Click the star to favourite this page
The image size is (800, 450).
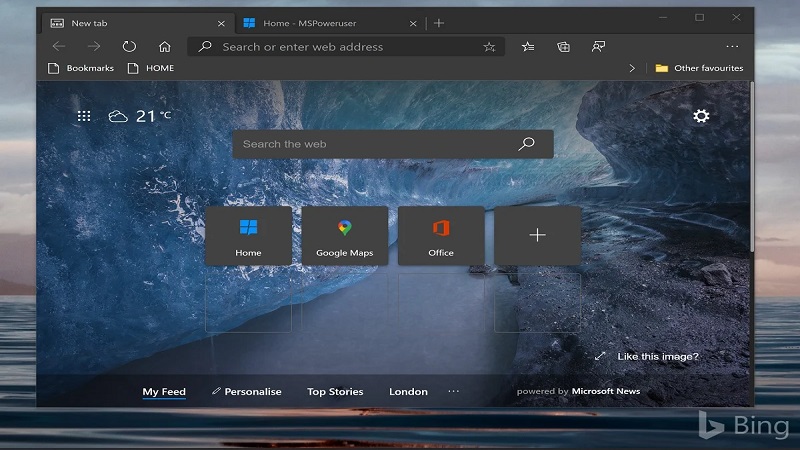coord(489,47)
